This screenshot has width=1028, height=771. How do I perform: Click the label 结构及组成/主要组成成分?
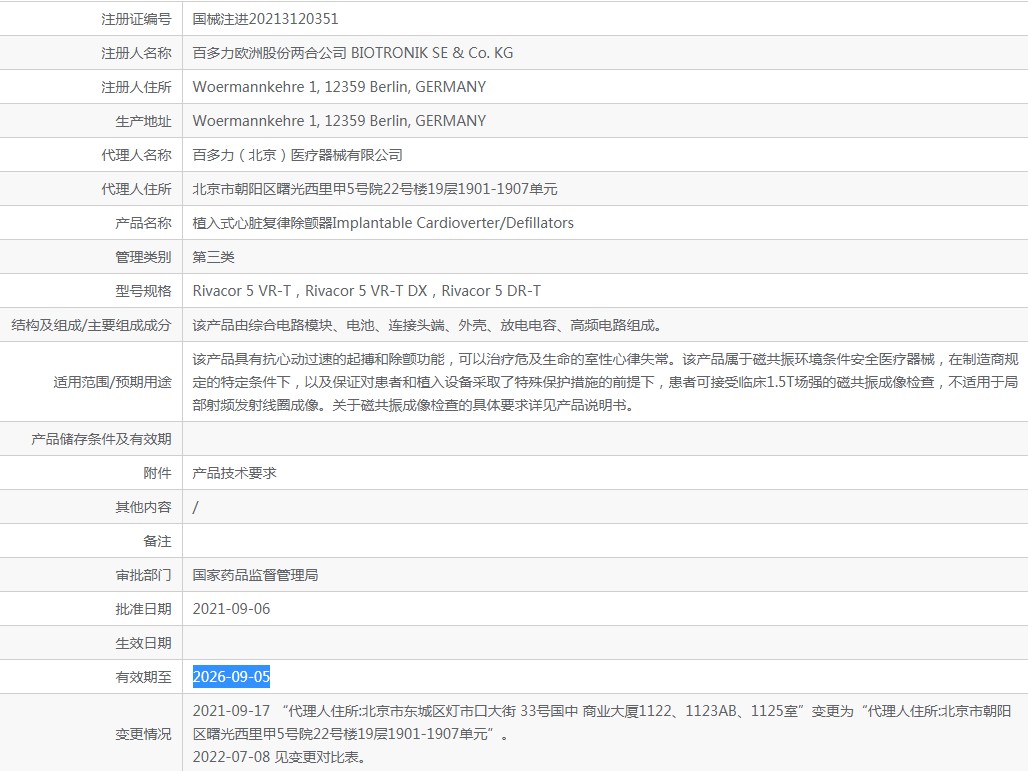coord(91,325)
